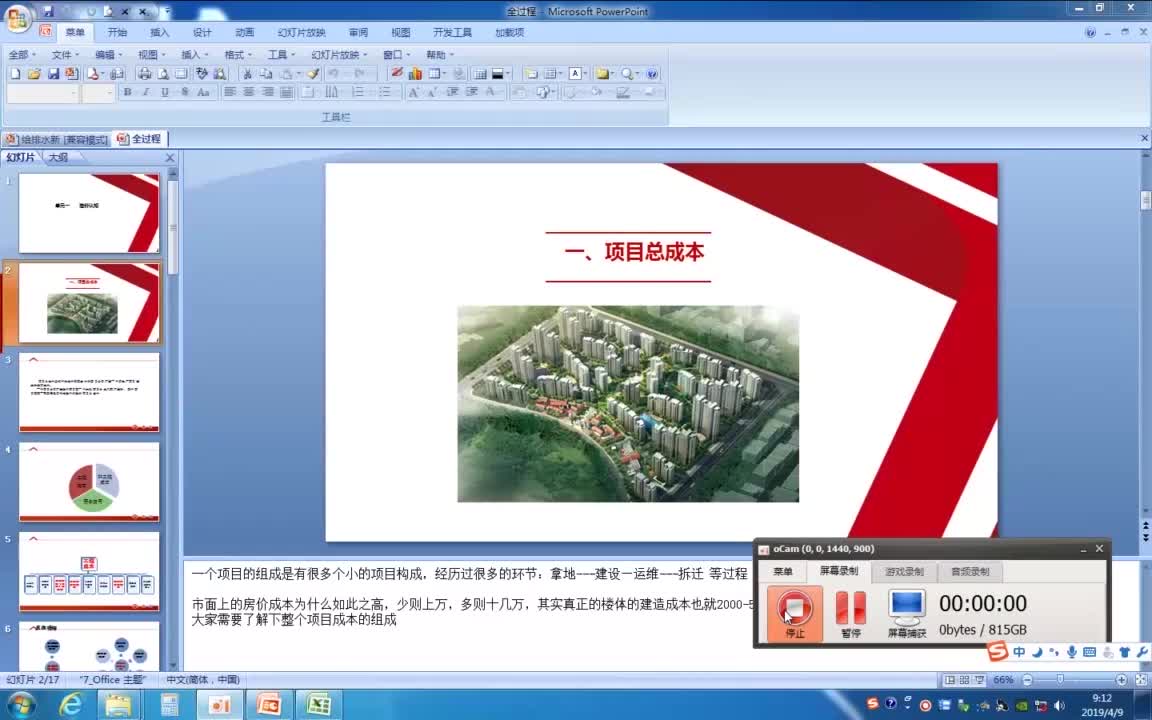Click the Slide Sorter view icon
This screenshot has height=720, width=1152.
965,680
